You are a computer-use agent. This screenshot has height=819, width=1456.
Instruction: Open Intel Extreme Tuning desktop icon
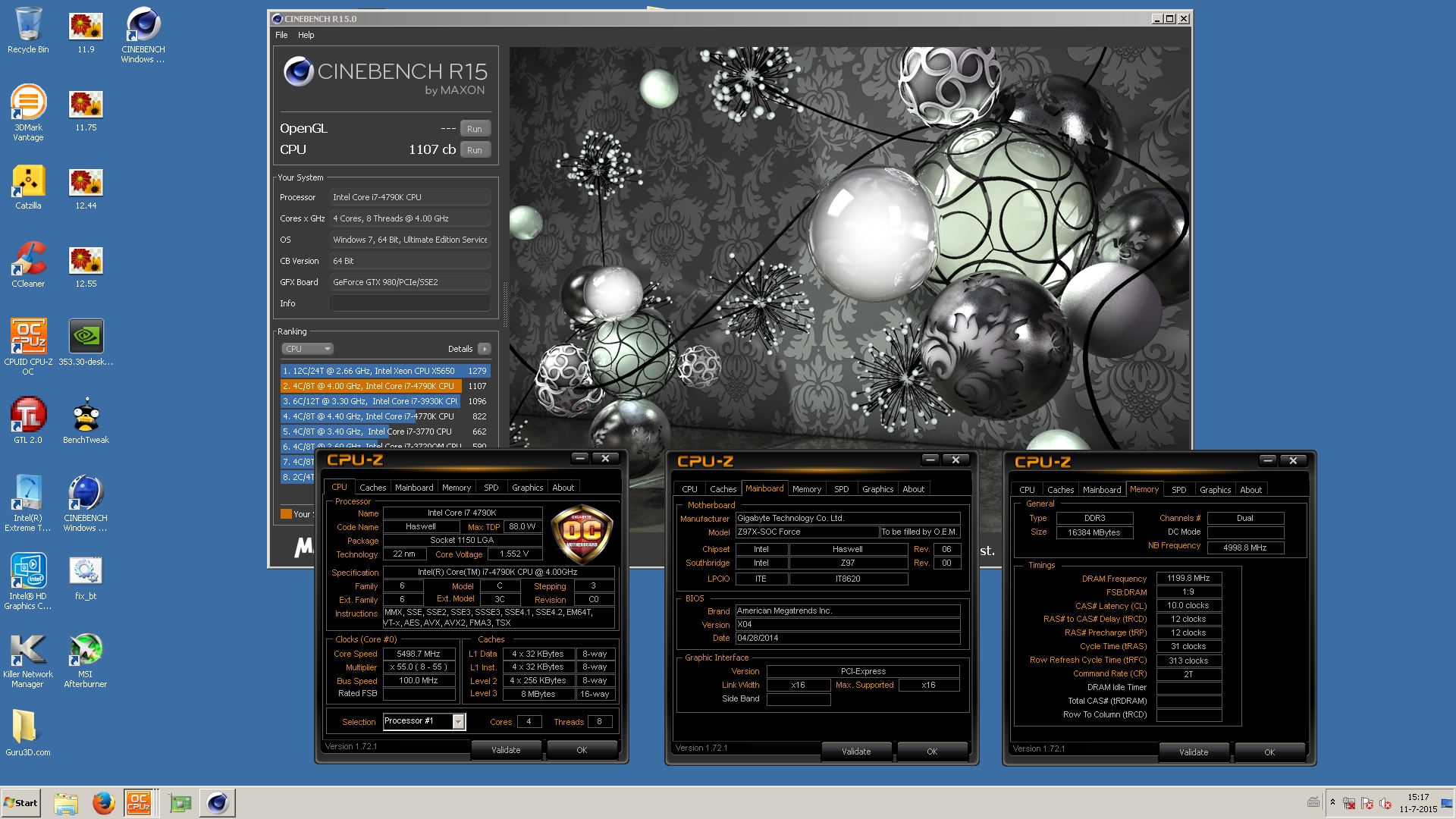28,504
